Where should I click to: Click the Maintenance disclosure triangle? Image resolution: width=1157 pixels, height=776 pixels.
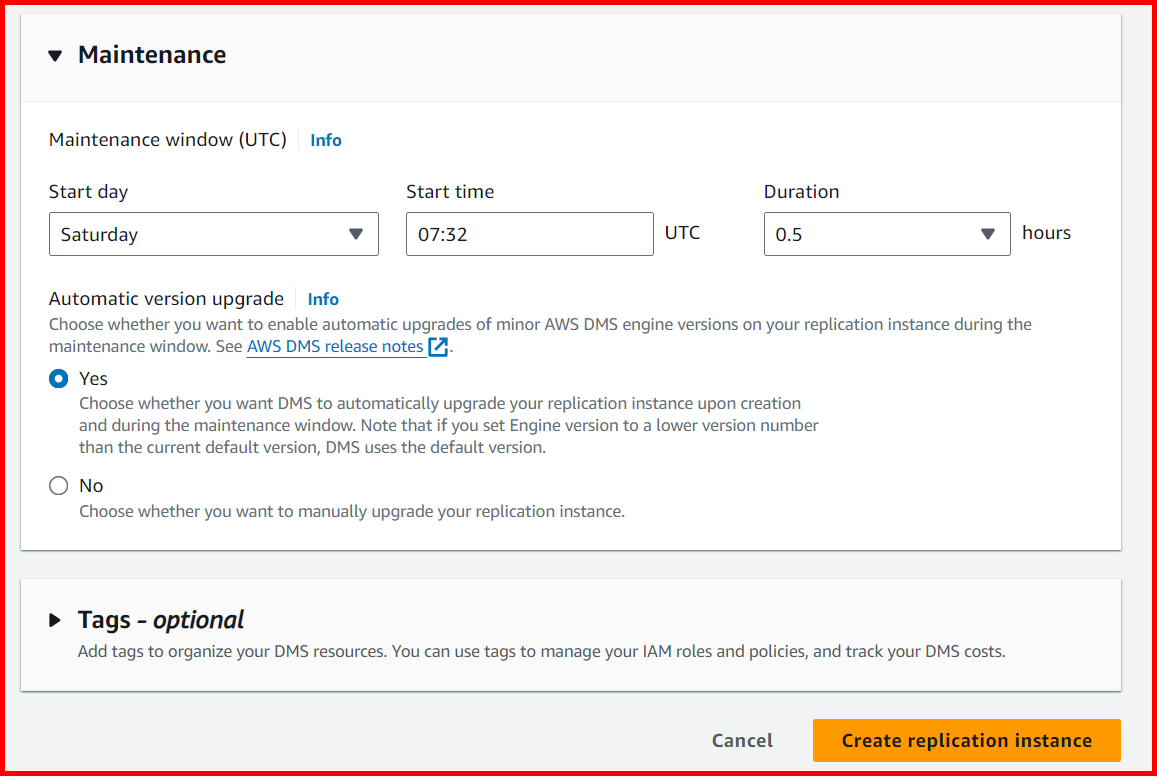56,55
